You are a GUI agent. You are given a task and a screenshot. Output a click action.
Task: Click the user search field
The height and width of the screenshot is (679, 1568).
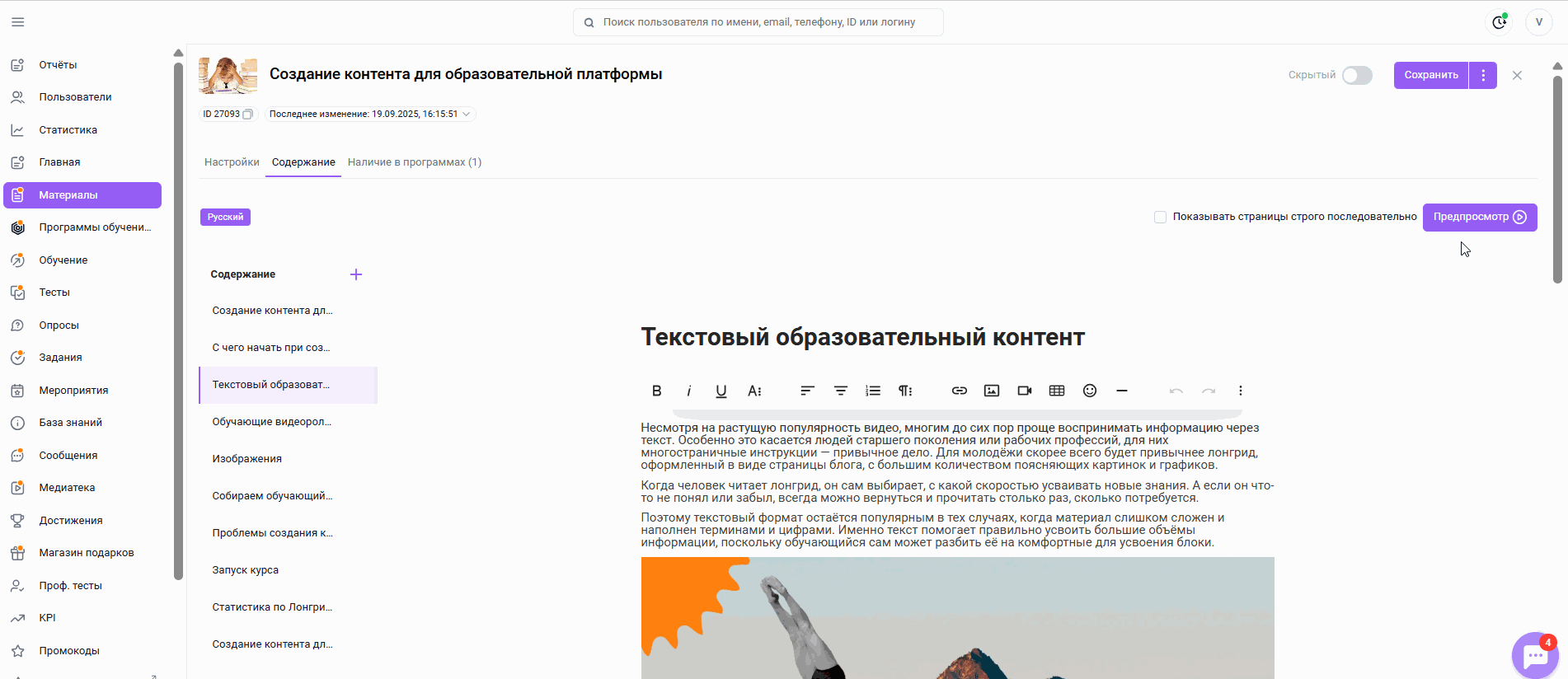point(758,22)
